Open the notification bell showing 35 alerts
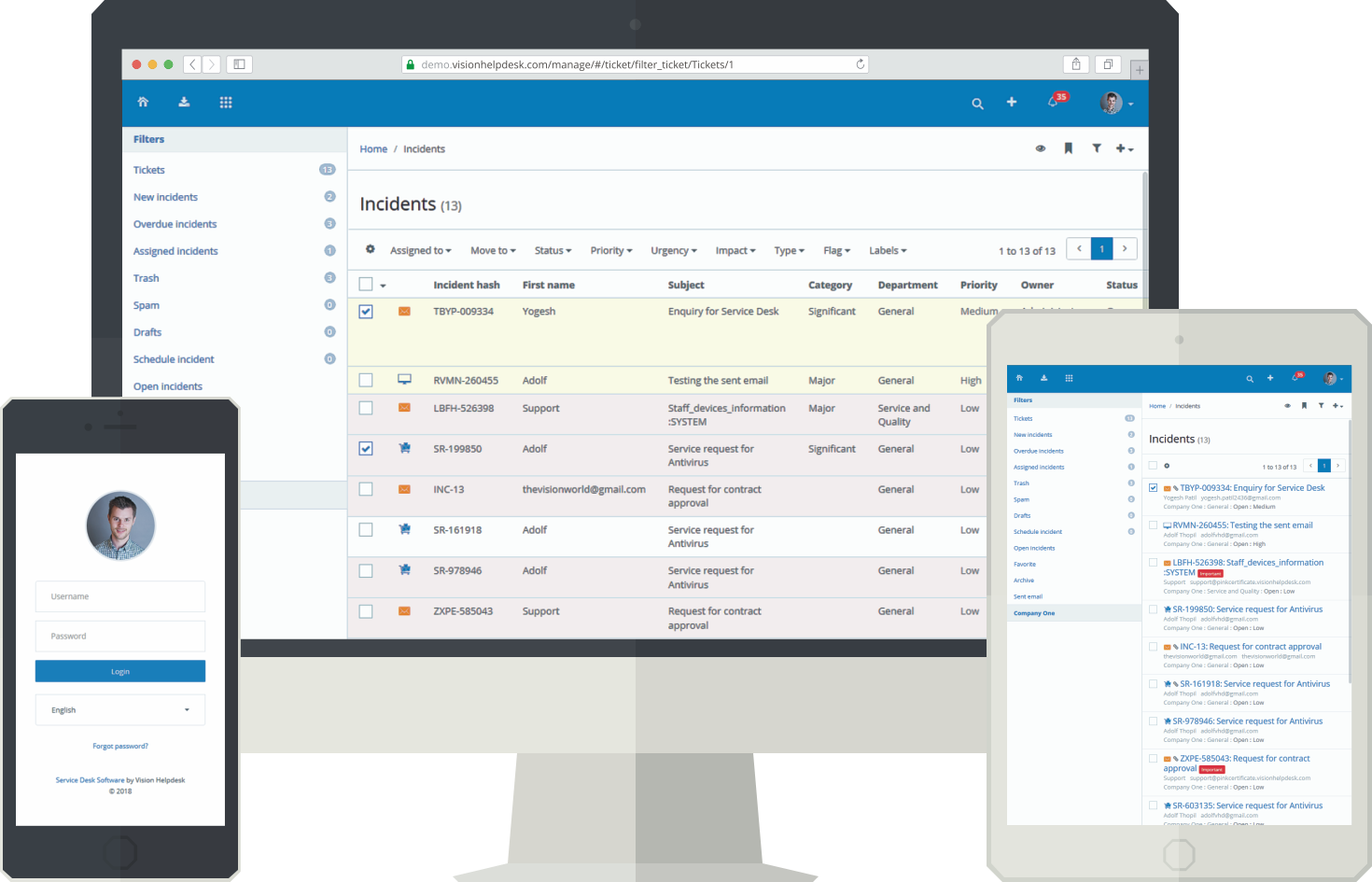The height and width of the screenshot is (882, 1372). point(1052,104)
